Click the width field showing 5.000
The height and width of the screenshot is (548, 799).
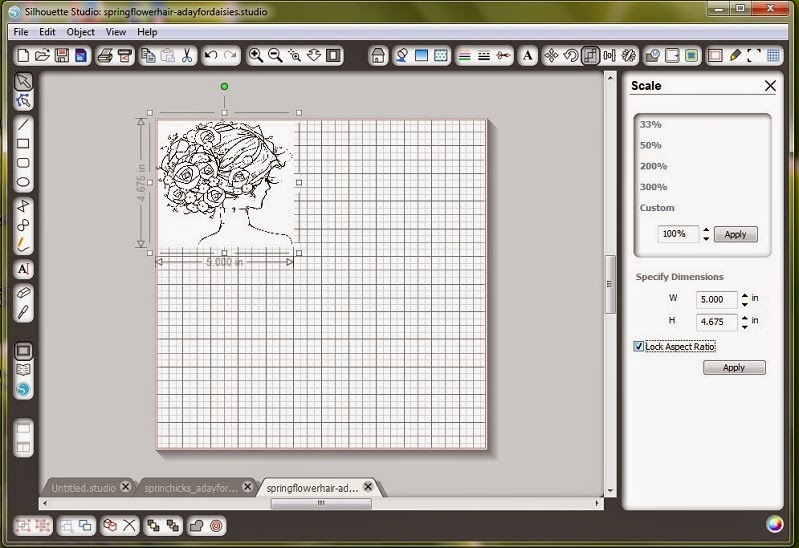click(x=716, y=299)
